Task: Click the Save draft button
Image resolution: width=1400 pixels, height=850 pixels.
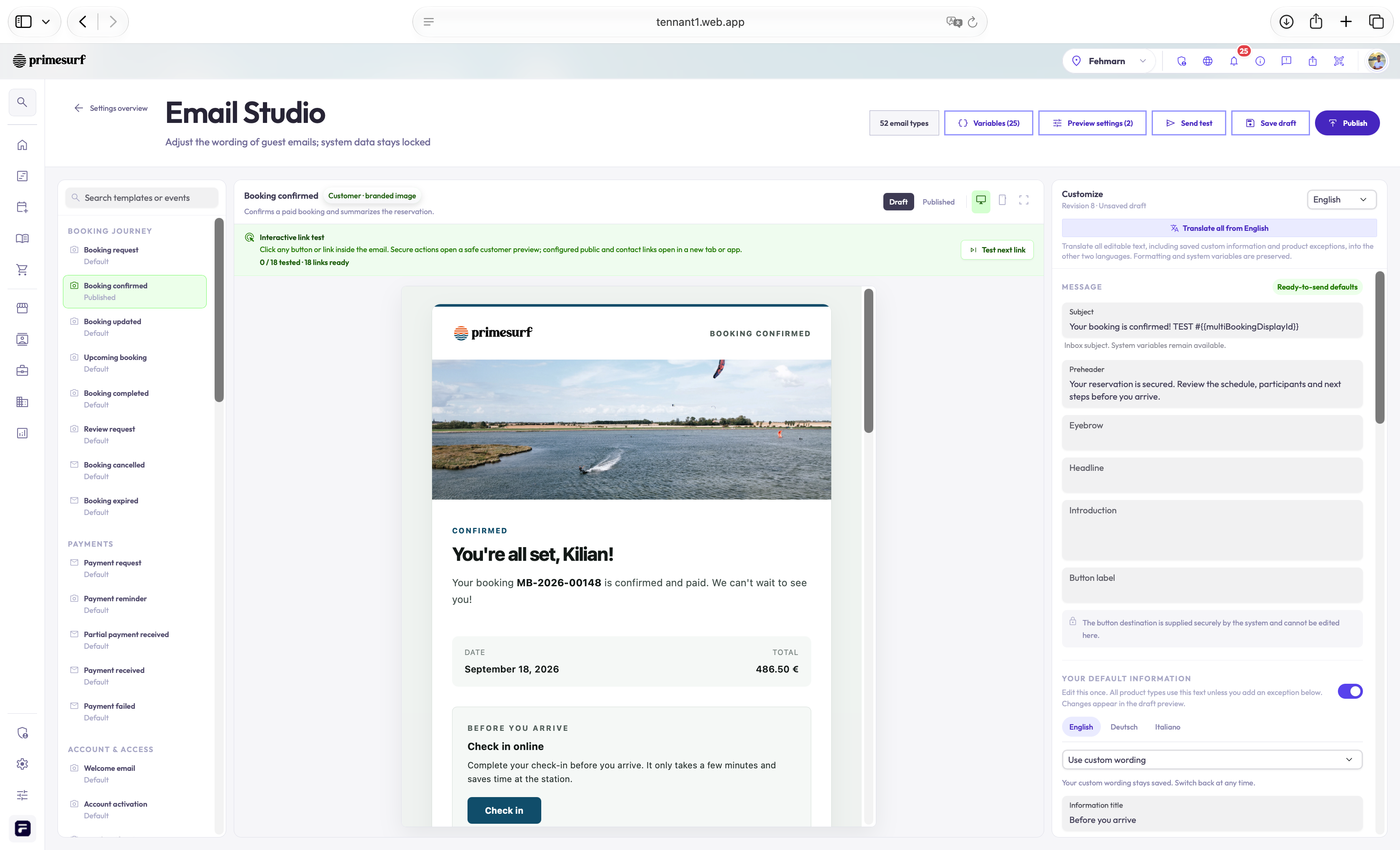Action: 1270,123
